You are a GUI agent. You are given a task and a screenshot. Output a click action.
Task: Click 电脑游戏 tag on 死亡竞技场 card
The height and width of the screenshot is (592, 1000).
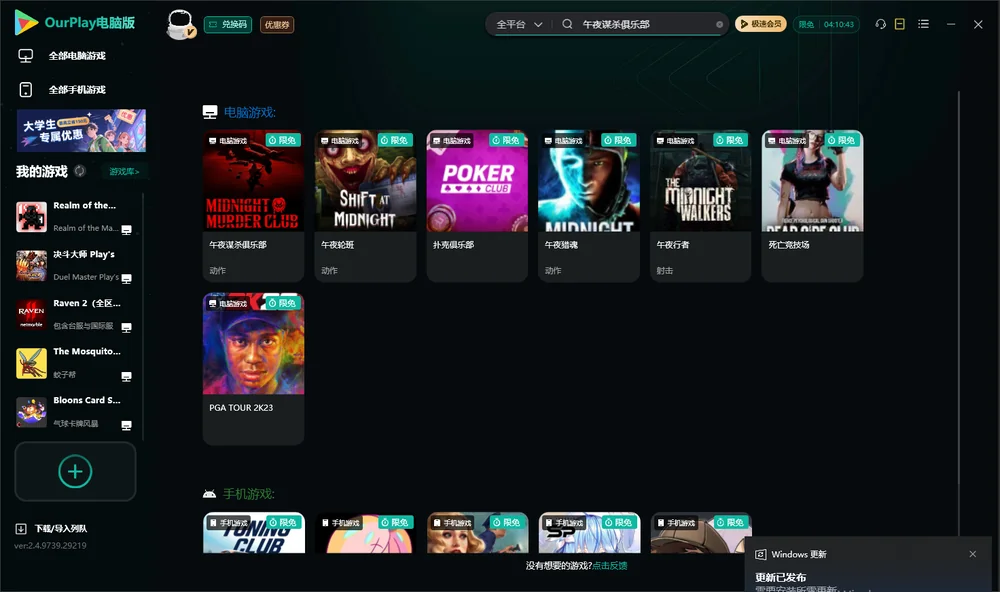(x=787, y=140)
